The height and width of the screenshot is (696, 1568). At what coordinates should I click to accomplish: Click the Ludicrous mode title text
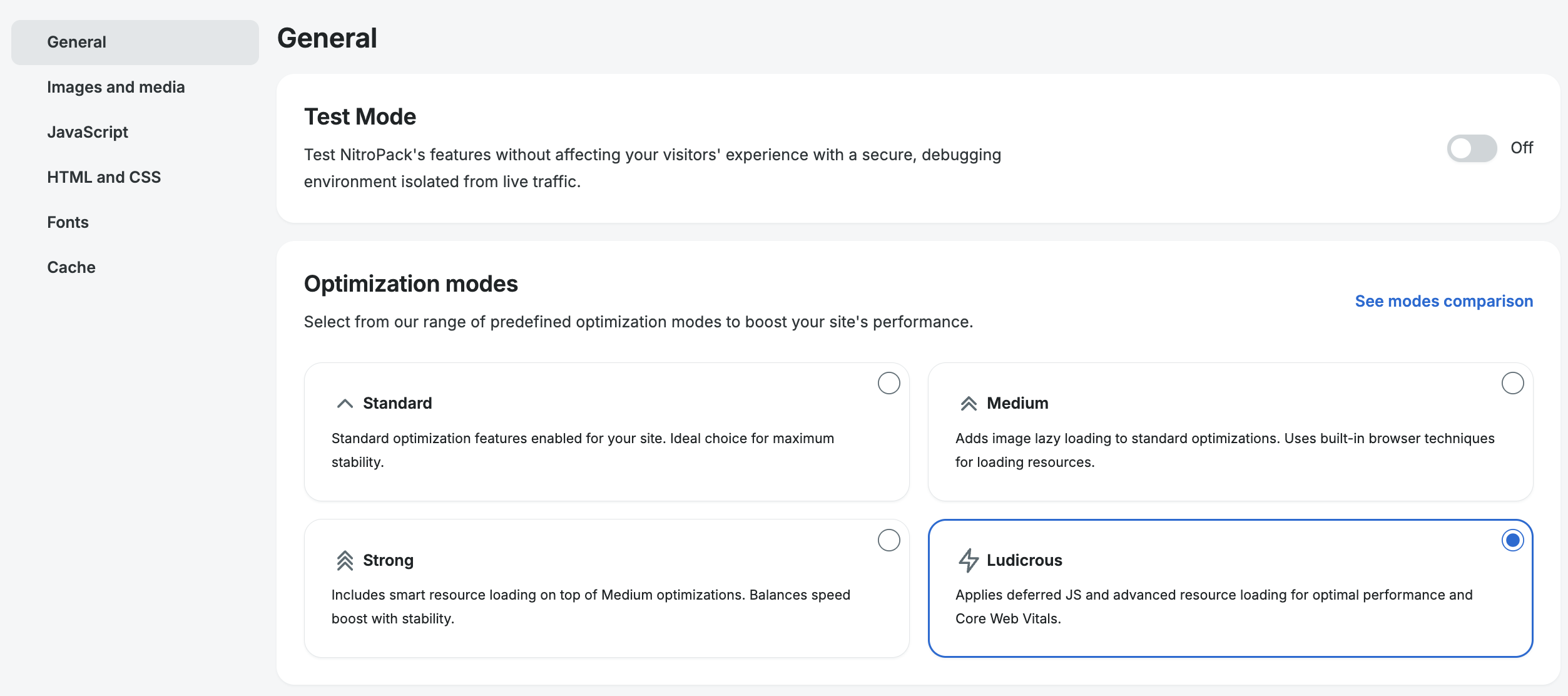(x=1024, y=560)
